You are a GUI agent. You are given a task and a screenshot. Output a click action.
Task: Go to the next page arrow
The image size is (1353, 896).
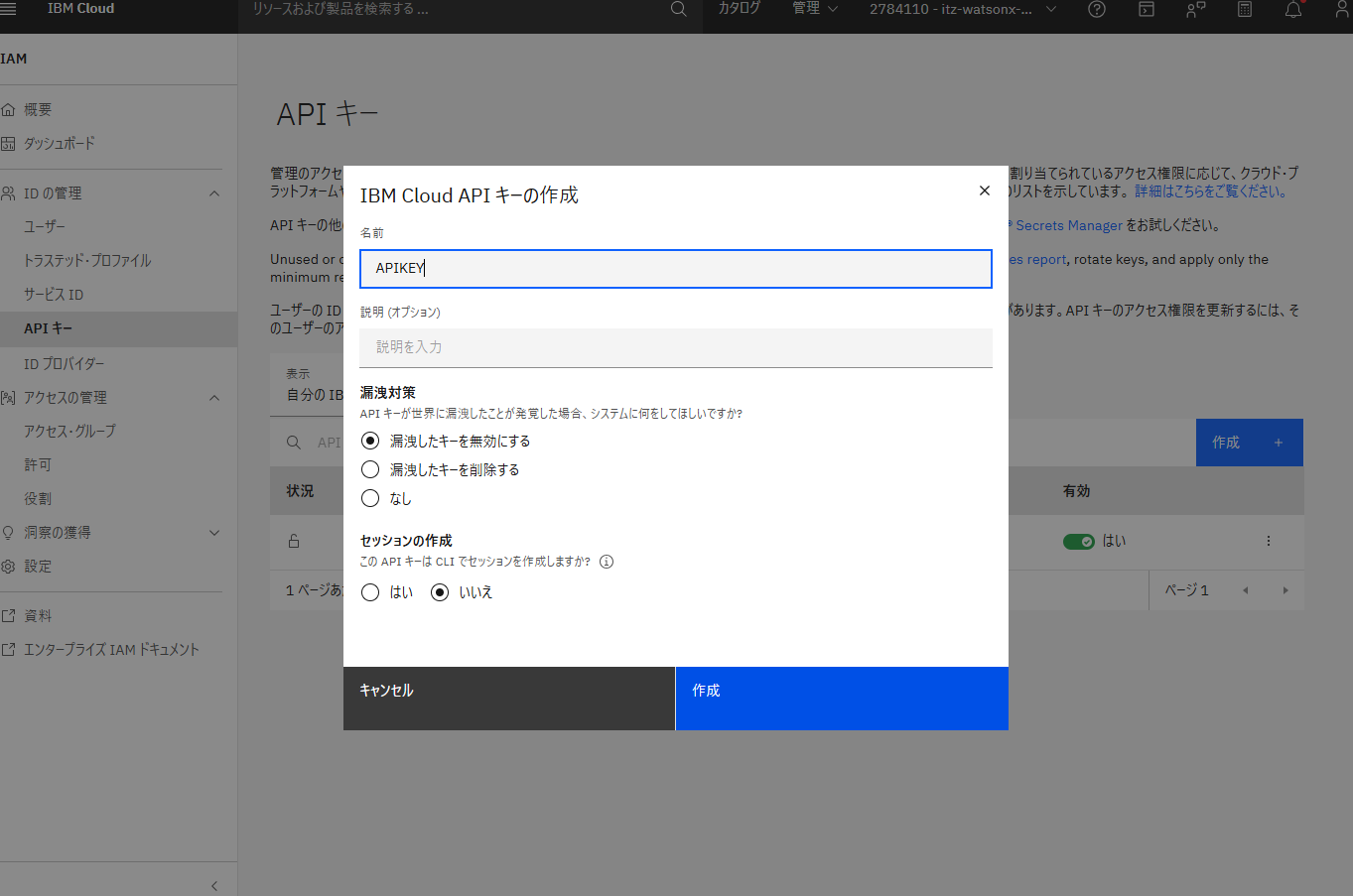tap(1285, 590)
